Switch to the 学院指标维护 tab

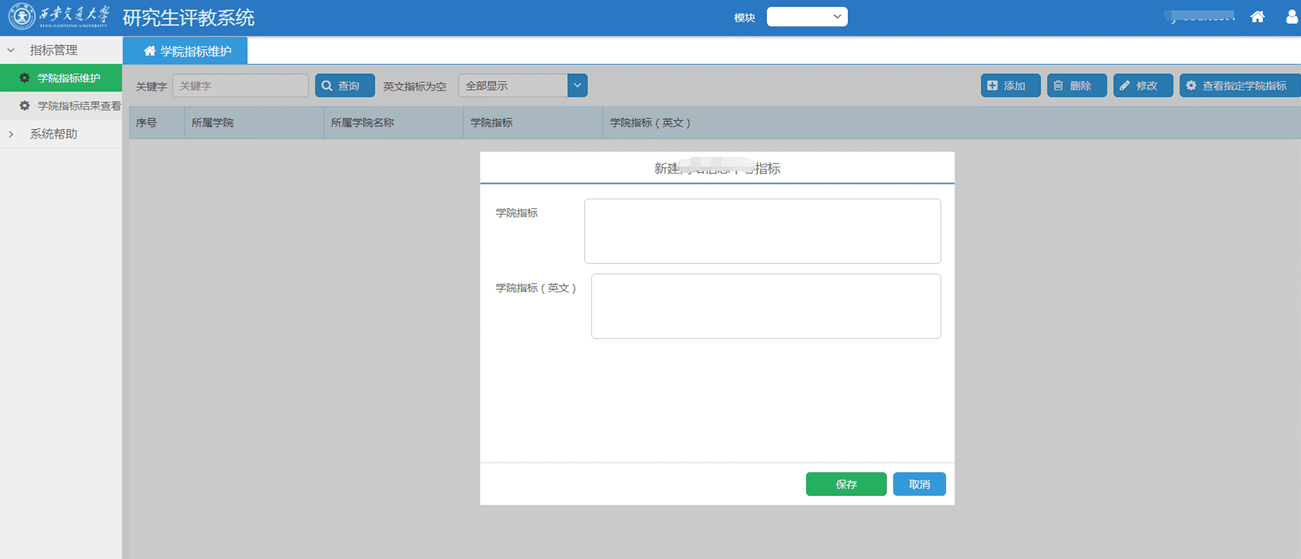point(186,51)
